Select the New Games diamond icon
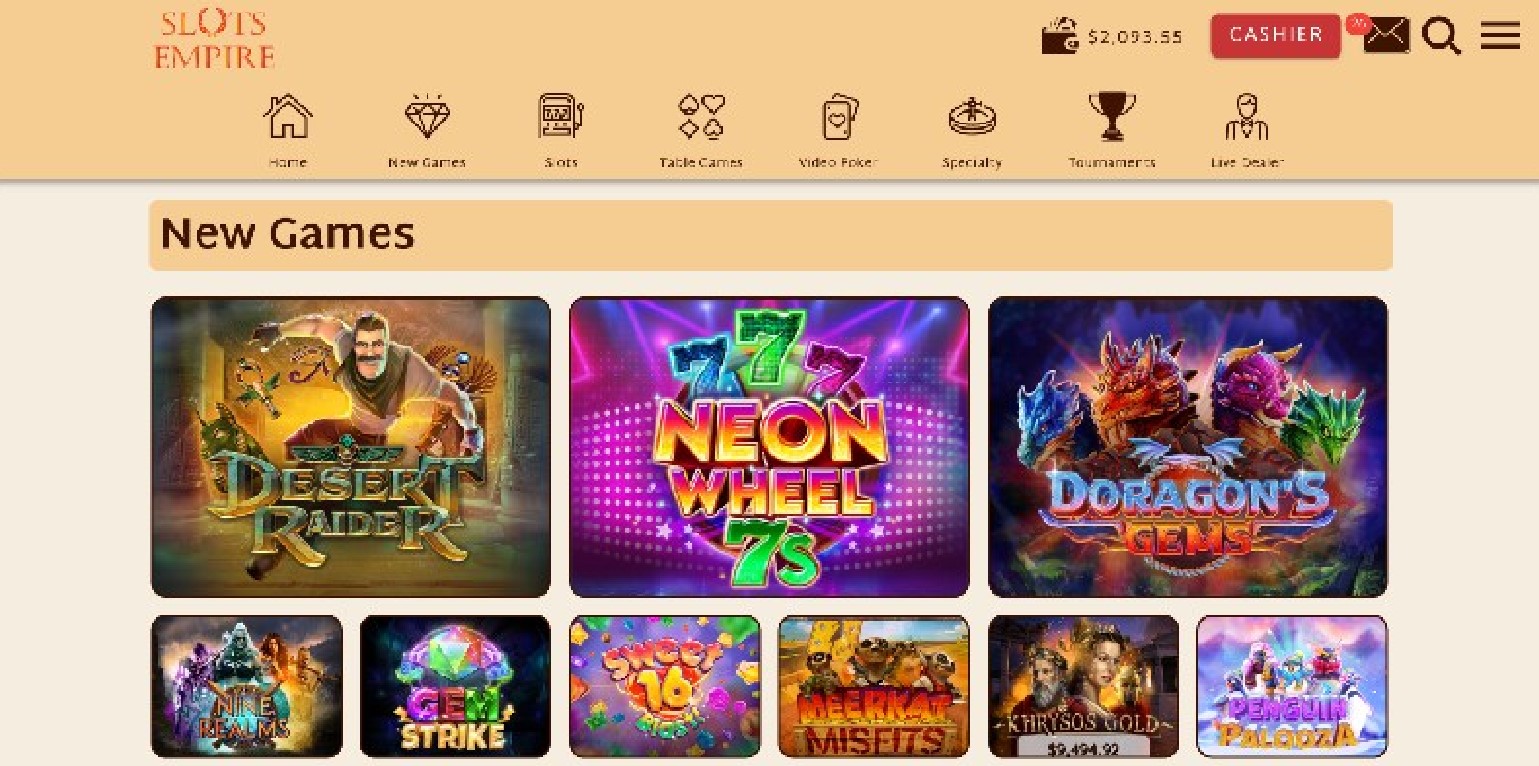 [x=427, y=116]
